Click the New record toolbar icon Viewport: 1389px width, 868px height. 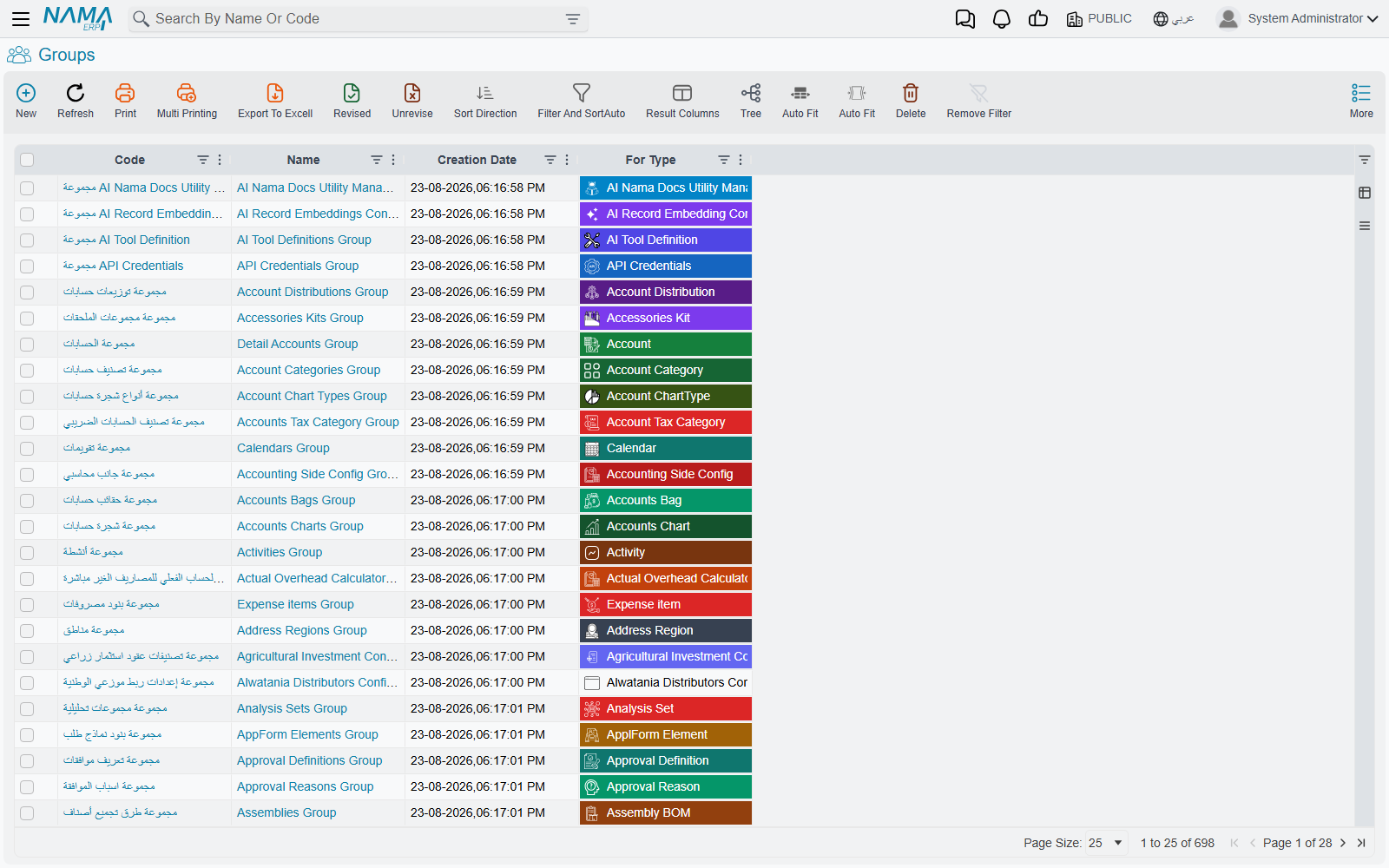[26, 101]
